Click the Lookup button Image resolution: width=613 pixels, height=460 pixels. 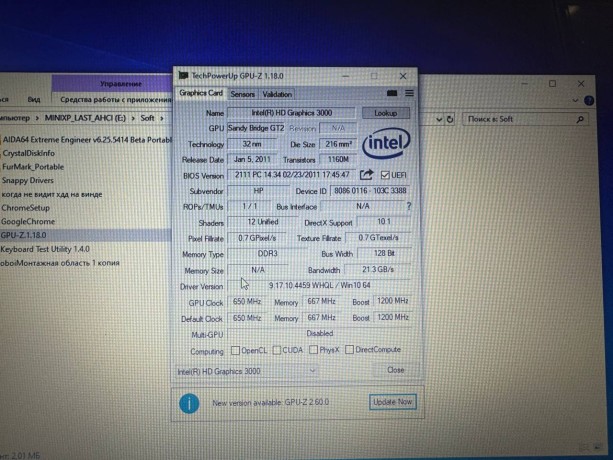click(x=386, y=113)
